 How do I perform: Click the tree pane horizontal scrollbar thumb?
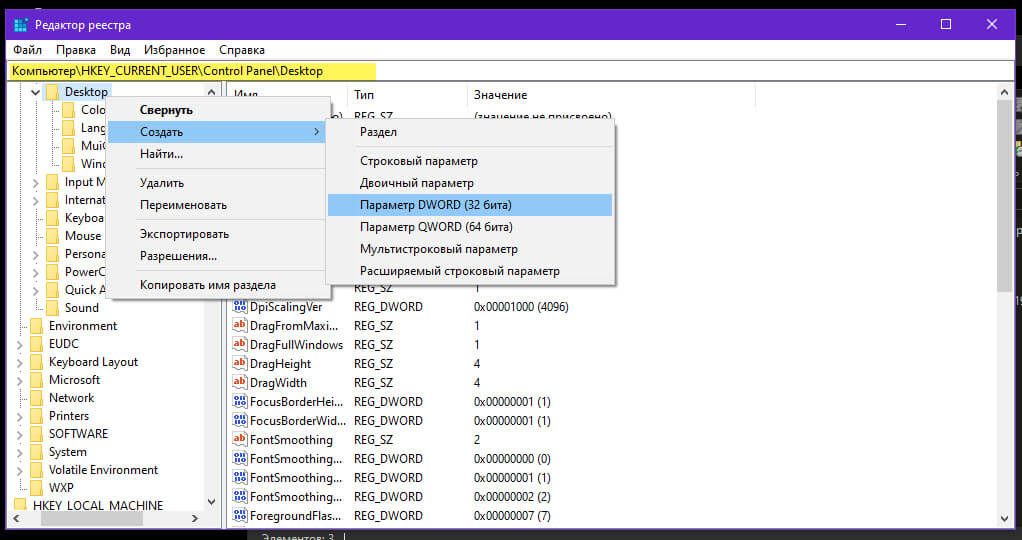tap(91, 519)
